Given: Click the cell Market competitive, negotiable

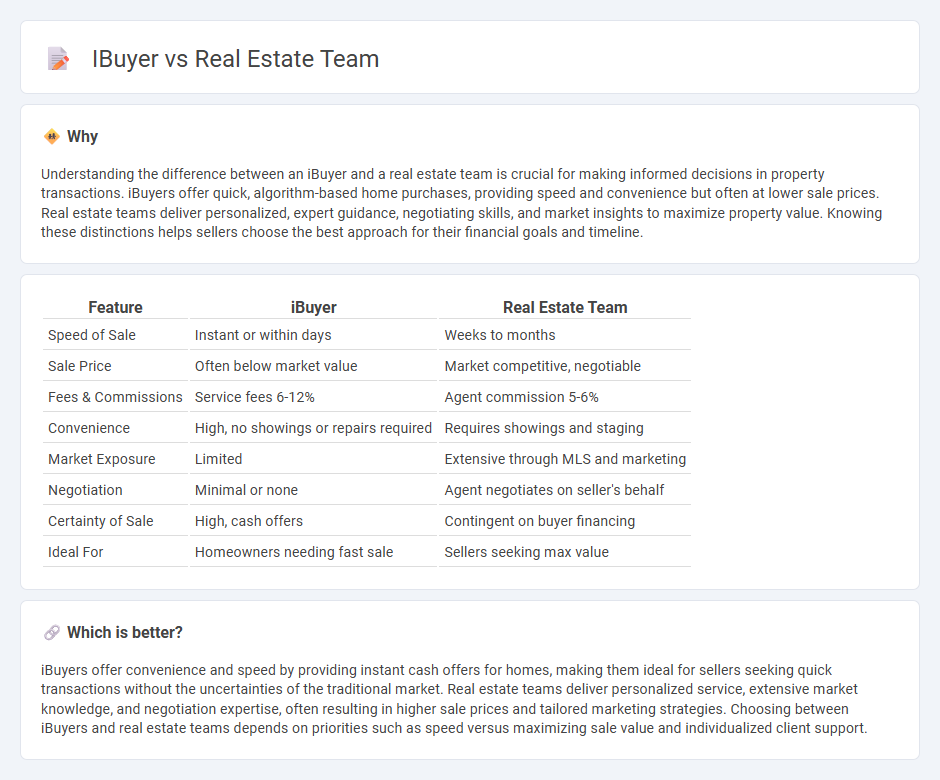Looking at the screenshot, I should 543,366.
